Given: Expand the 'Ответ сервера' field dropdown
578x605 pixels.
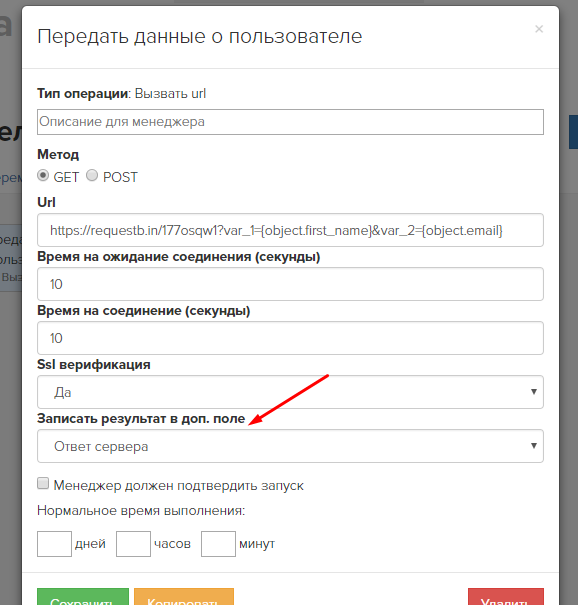Looking at the screenshot, I should [534, 446].
